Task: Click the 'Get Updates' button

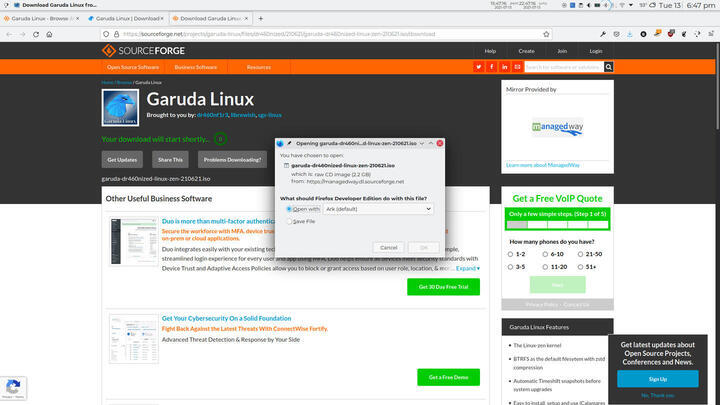Action: pos(122,160)
